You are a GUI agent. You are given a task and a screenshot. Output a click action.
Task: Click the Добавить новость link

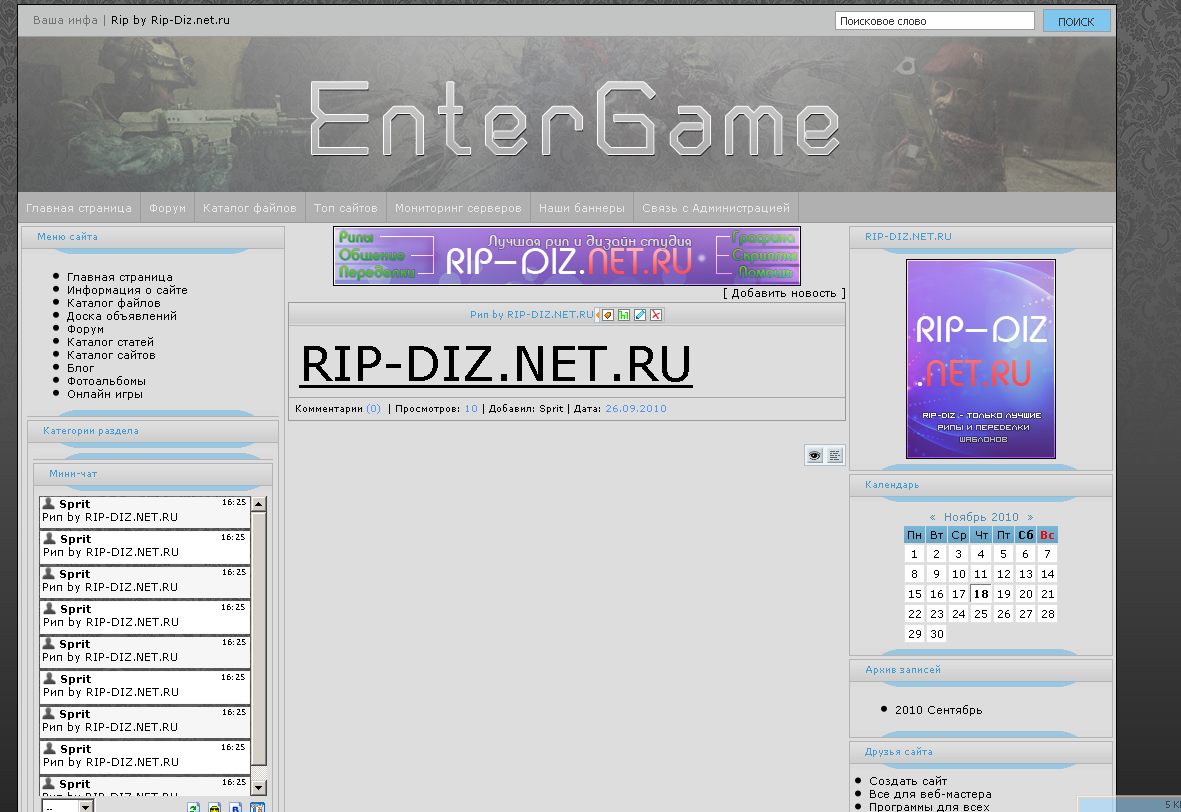(x=784, y=293)
